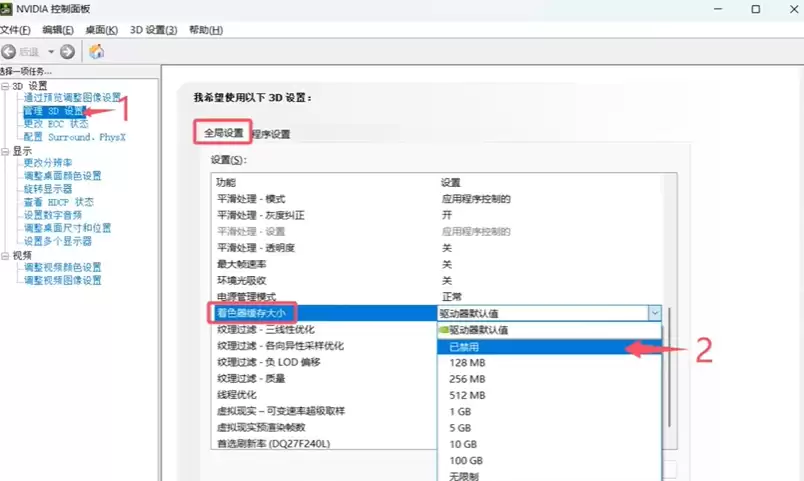The image size is (804, 481).
Task: Select the 平滑处理 - 透明度 row
Action: pyautogui.click(x=436, y=248)
